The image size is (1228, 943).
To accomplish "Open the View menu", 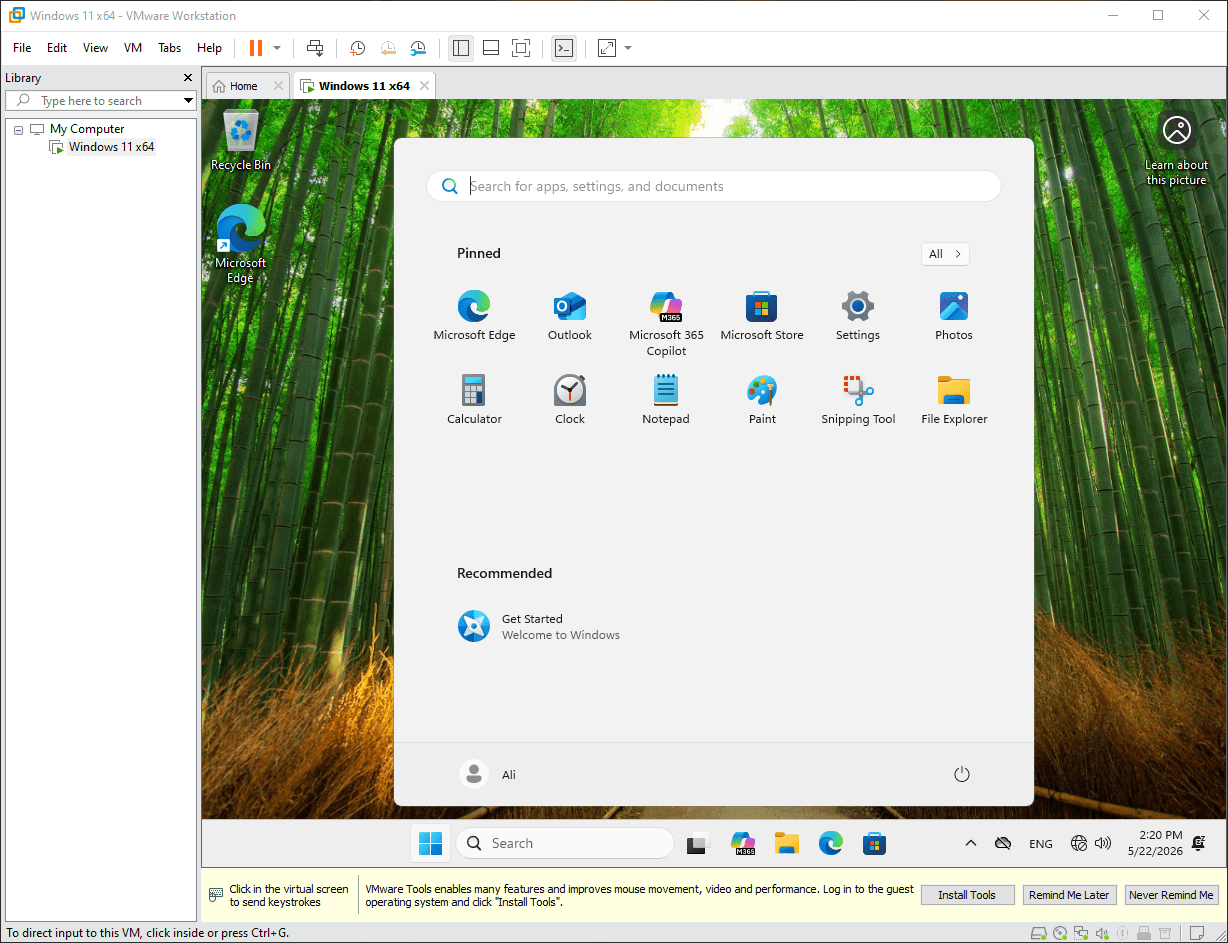I will click(95, 48).
